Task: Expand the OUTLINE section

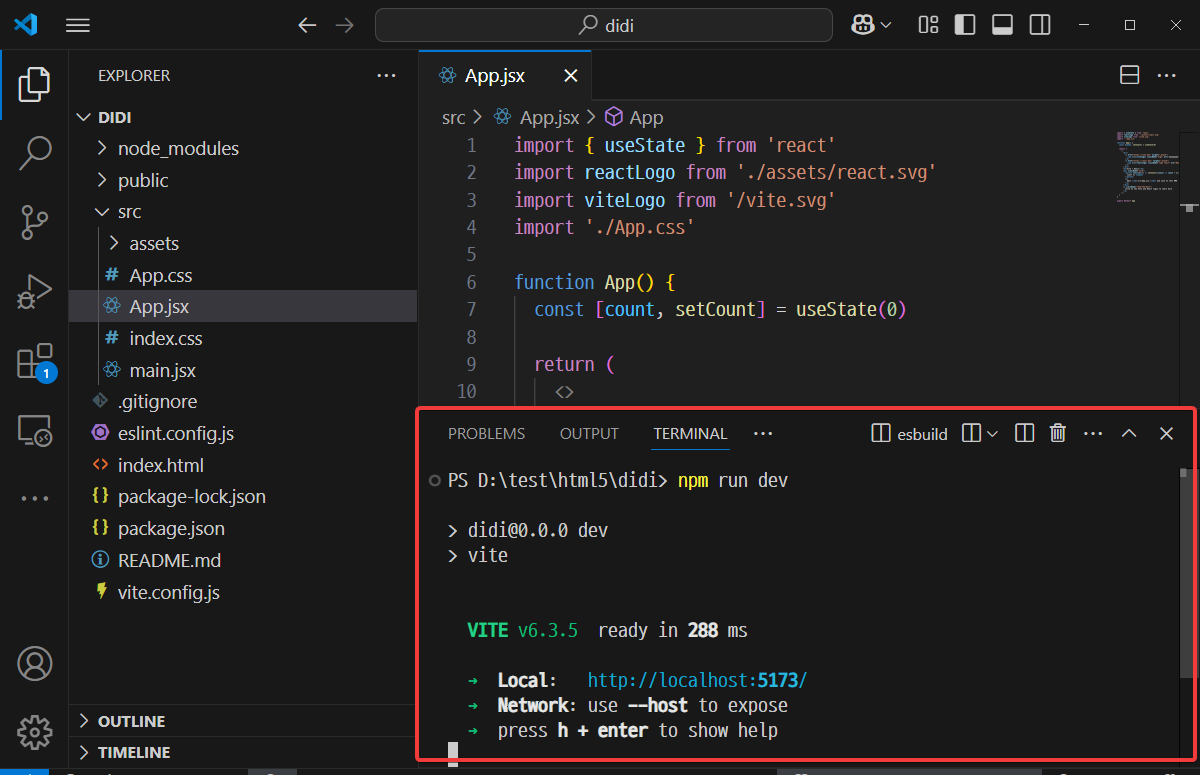Action: click(x=131, y=721)
